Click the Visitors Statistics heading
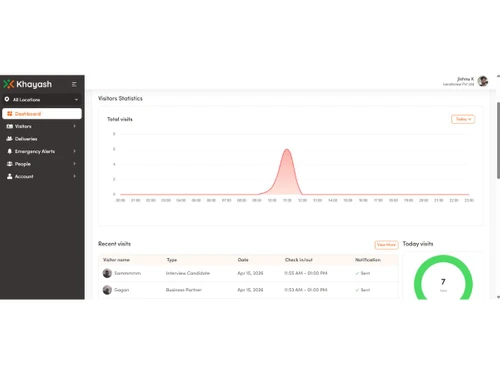The image size is (500, 375). coord(120,98)
